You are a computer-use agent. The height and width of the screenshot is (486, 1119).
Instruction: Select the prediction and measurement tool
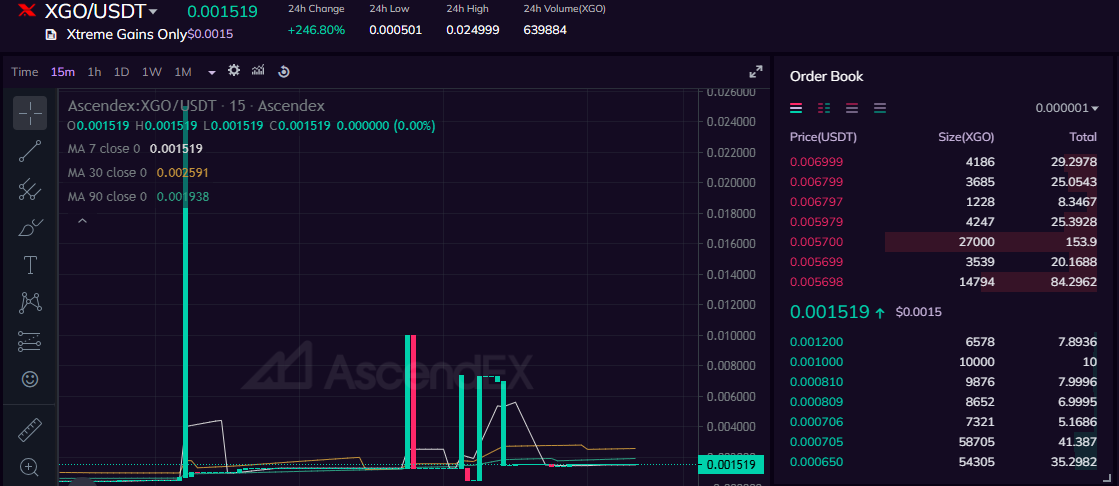click(x=30, y=341)
